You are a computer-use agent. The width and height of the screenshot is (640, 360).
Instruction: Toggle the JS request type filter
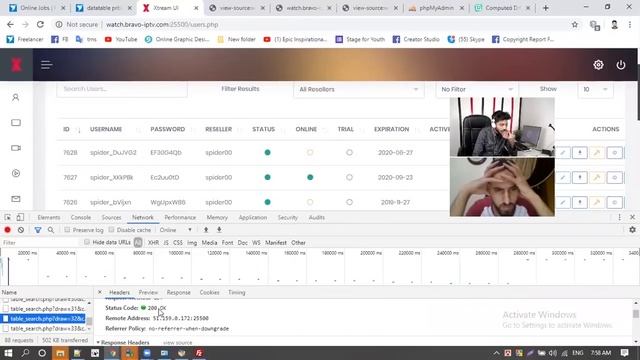click(x=166, y=242)
